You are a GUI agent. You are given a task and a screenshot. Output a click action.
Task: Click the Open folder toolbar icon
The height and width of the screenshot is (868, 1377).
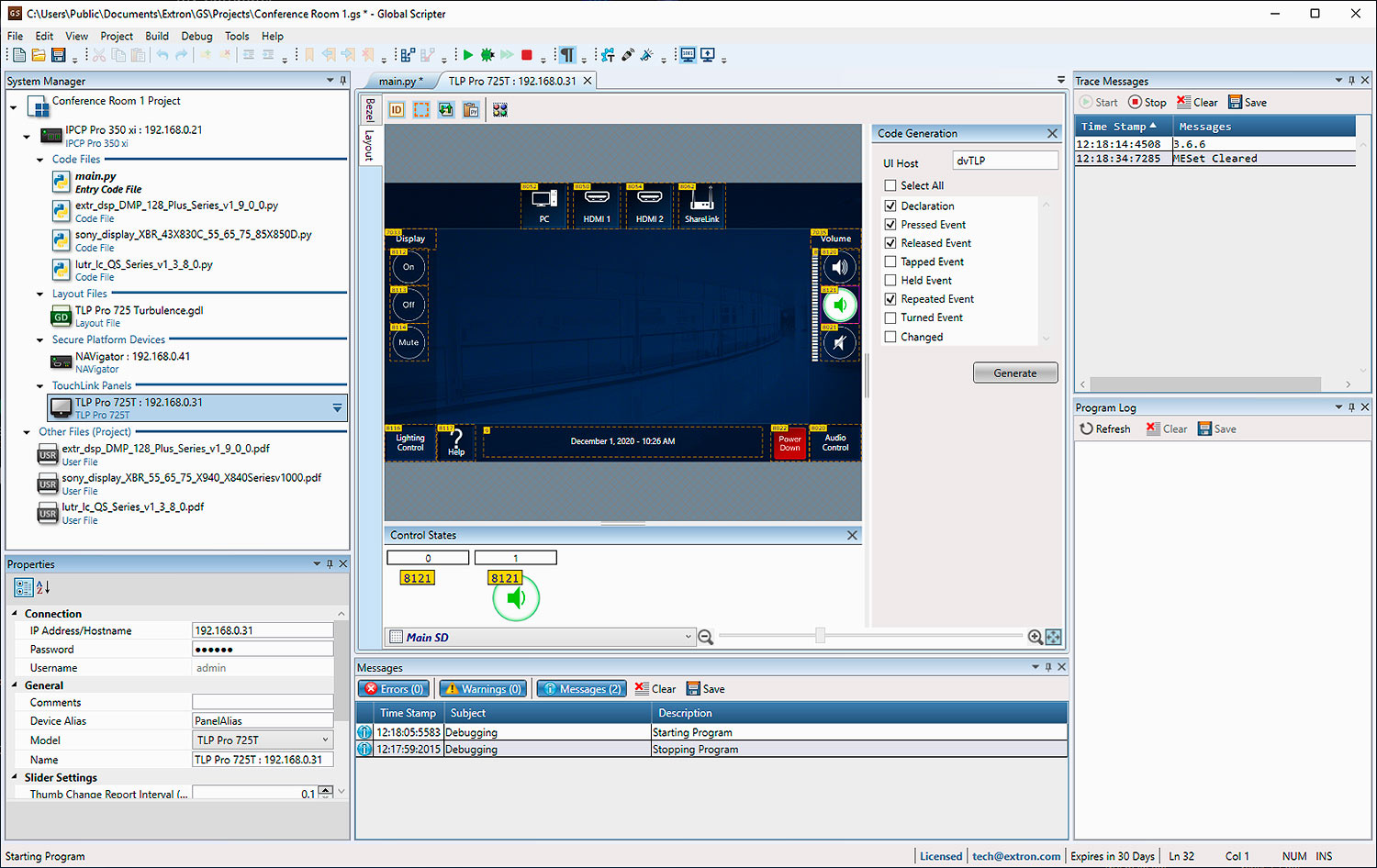[x=39, y=56]
